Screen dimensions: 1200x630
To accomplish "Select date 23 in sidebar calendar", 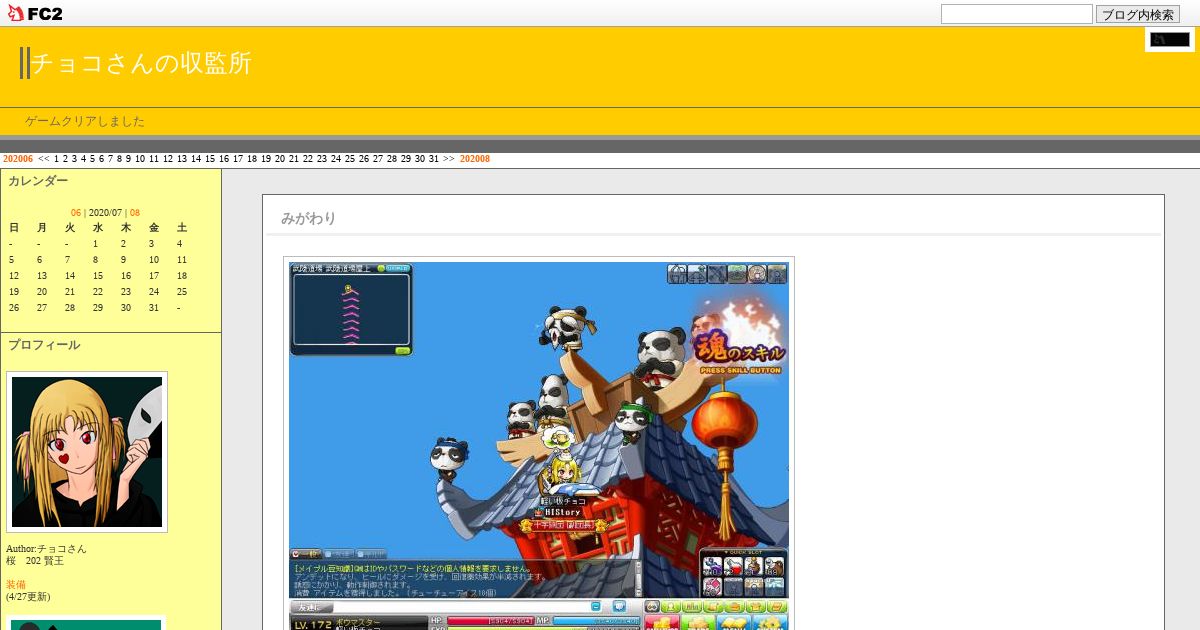I will pyautogui.click(x=125, y=292).
